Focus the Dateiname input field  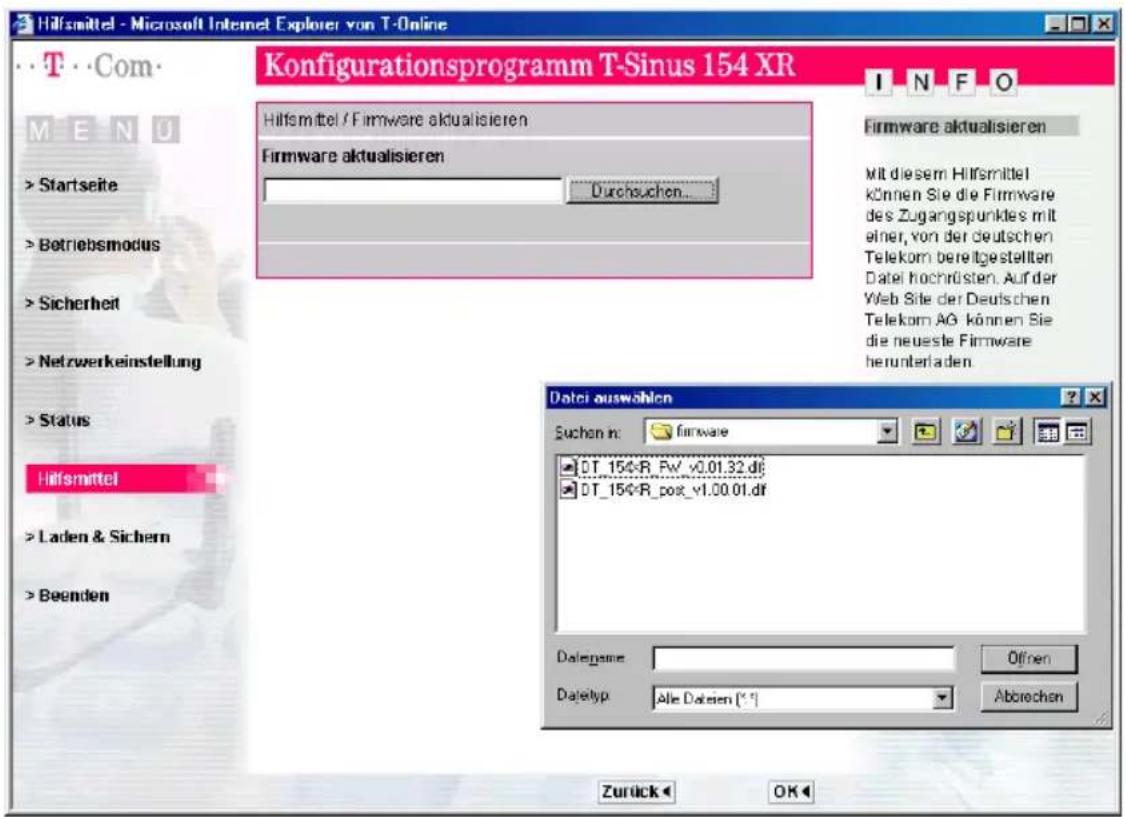[804, 658]
